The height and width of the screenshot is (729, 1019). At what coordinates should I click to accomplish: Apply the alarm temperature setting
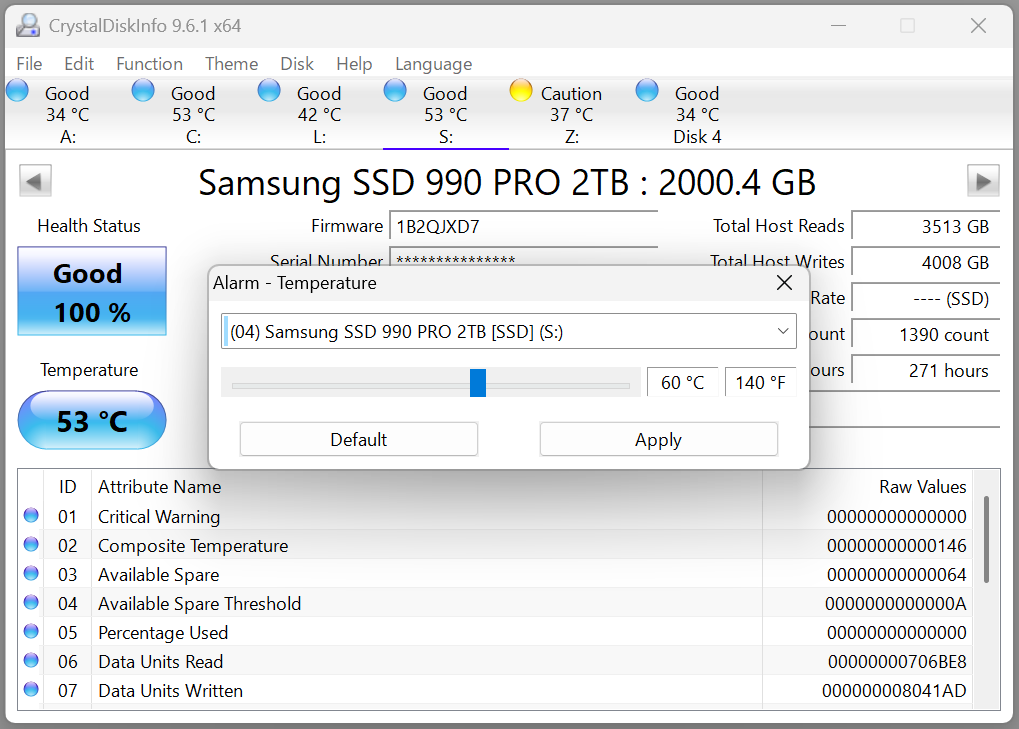[x=658, y=439]
